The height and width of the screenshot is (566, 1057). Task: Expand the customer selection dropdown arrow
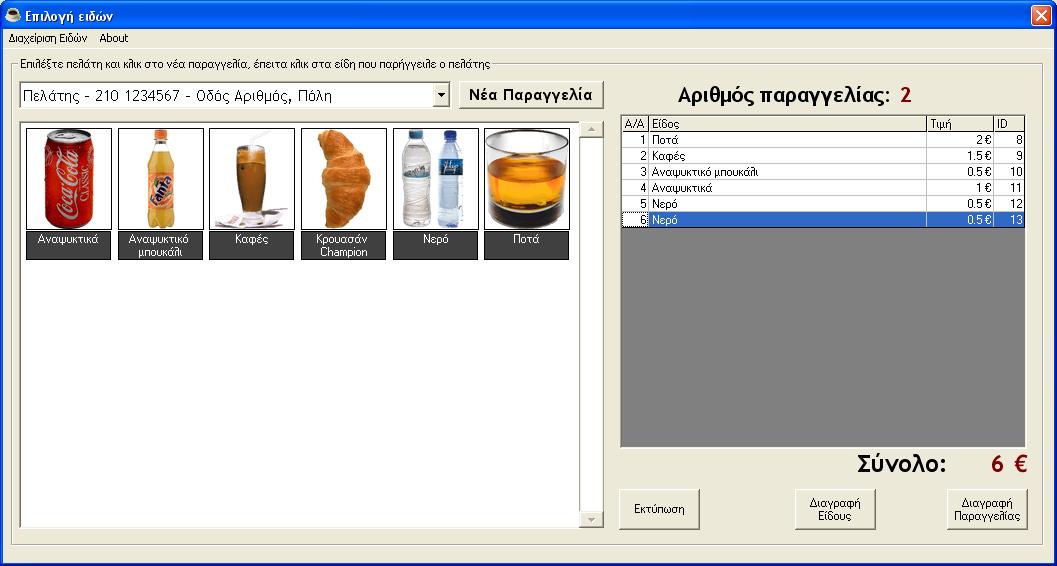pos(441,96)
